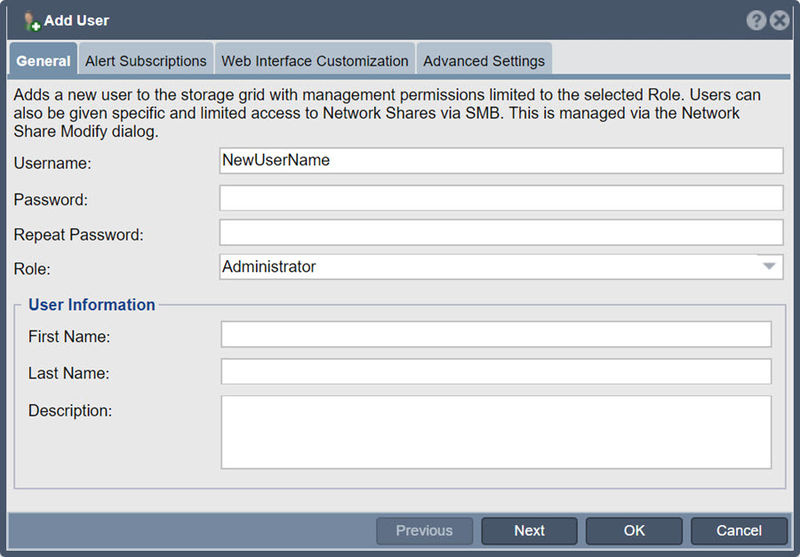Go to the Advanced Settings tab
The height and width of the screenshot is (557, 800).
point(484,61)
